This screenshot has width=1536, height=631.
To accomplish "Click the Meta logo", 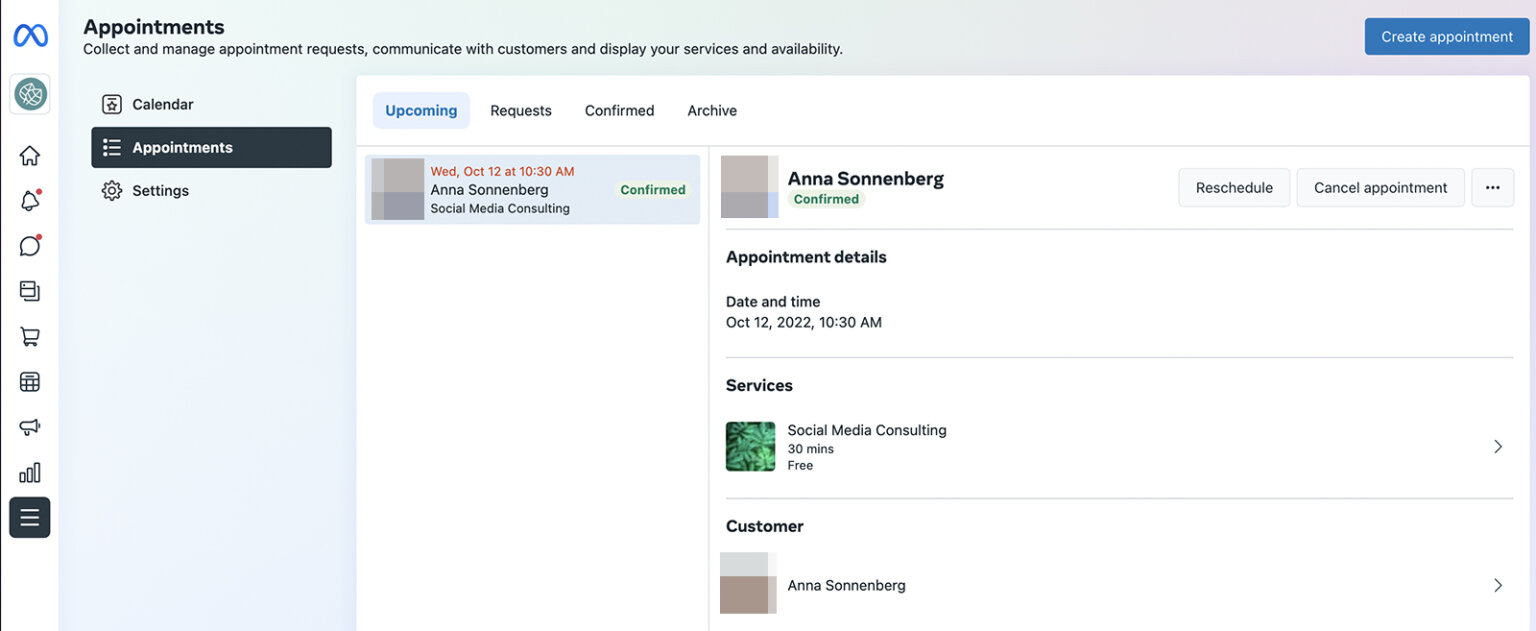I will [x=29, y=35].
